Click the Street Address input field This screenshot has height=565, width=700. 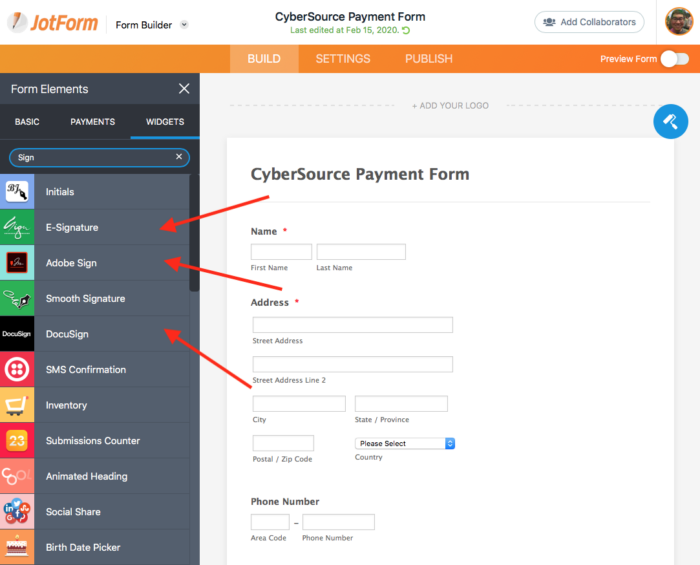352,325
